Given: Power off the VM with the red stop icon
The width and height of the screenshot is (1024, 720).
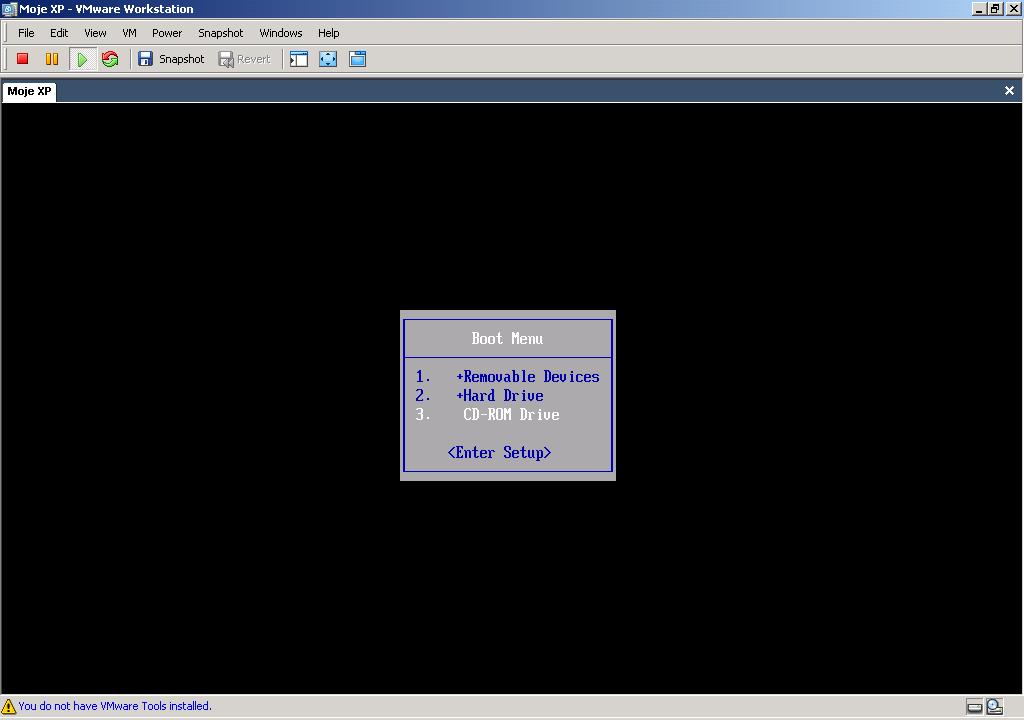Looking at the screenshot, I should click(x=22, y=59).
